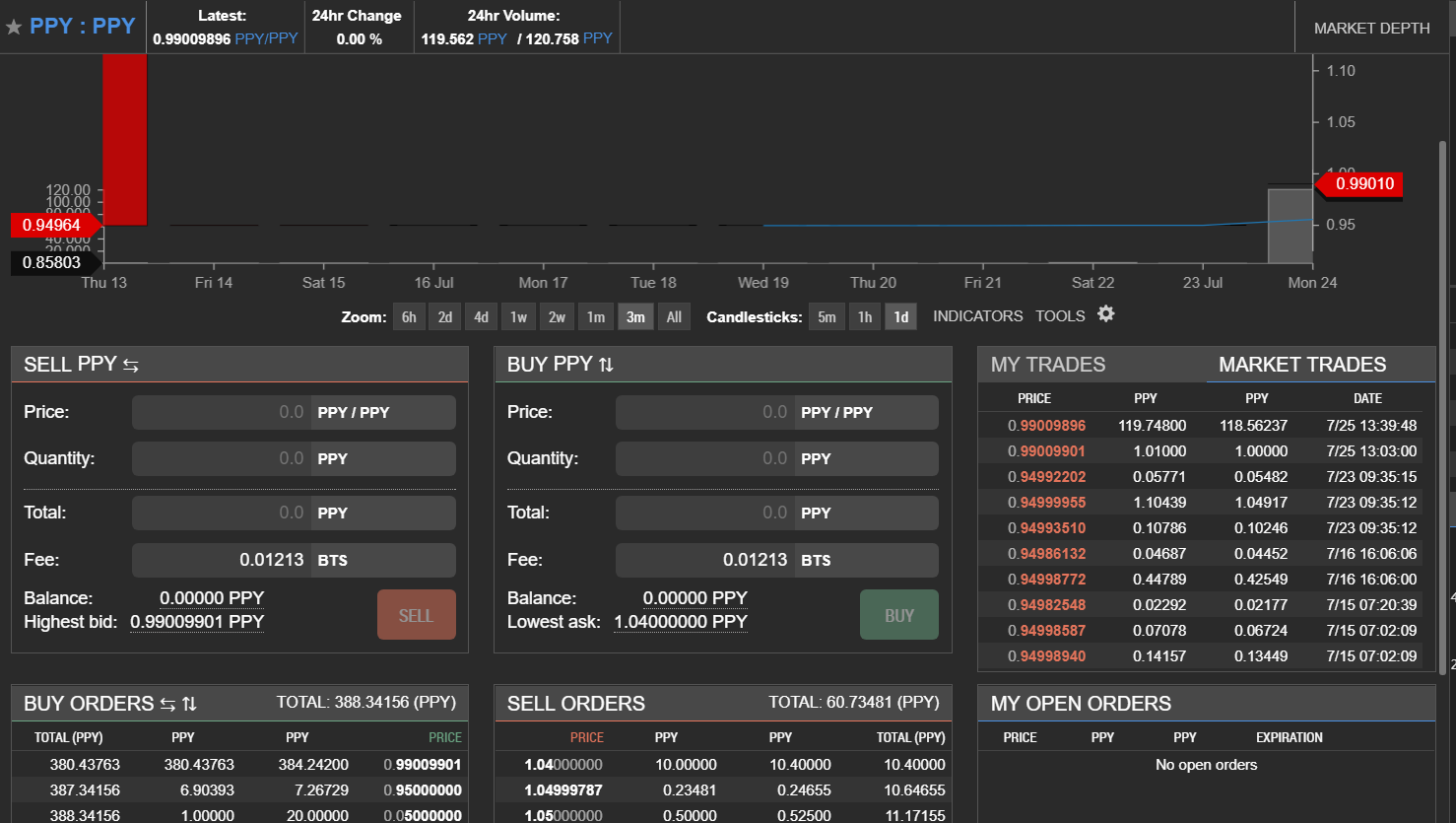1456x823 pixels.
Task: Set chart zoom to 1m
Action: 596,316
